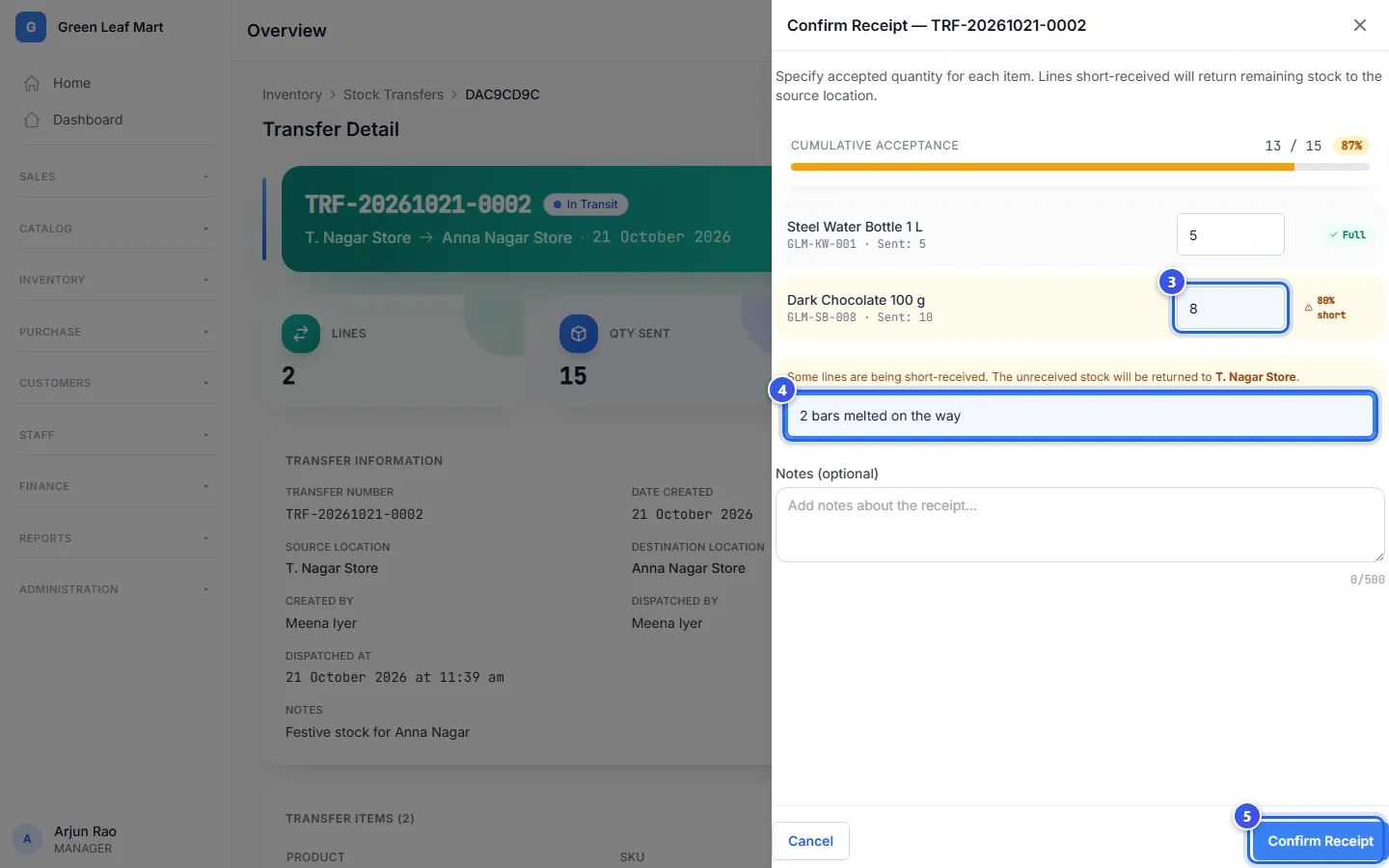1389x868 pixels.
Task: Expand the Customers section
Action: pos(115,383)
